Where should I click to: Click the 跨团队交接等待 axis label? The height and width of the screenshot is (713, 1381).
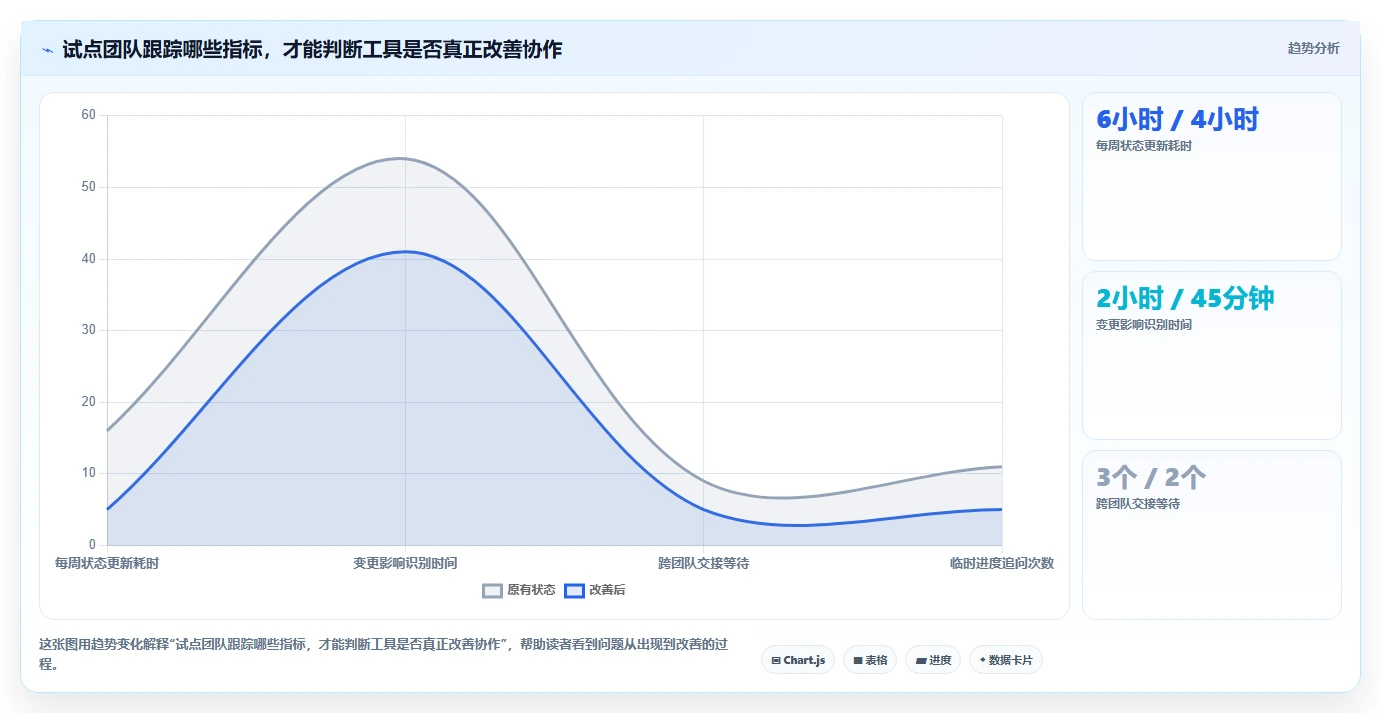pyautogui.click(x=703, y=563)
